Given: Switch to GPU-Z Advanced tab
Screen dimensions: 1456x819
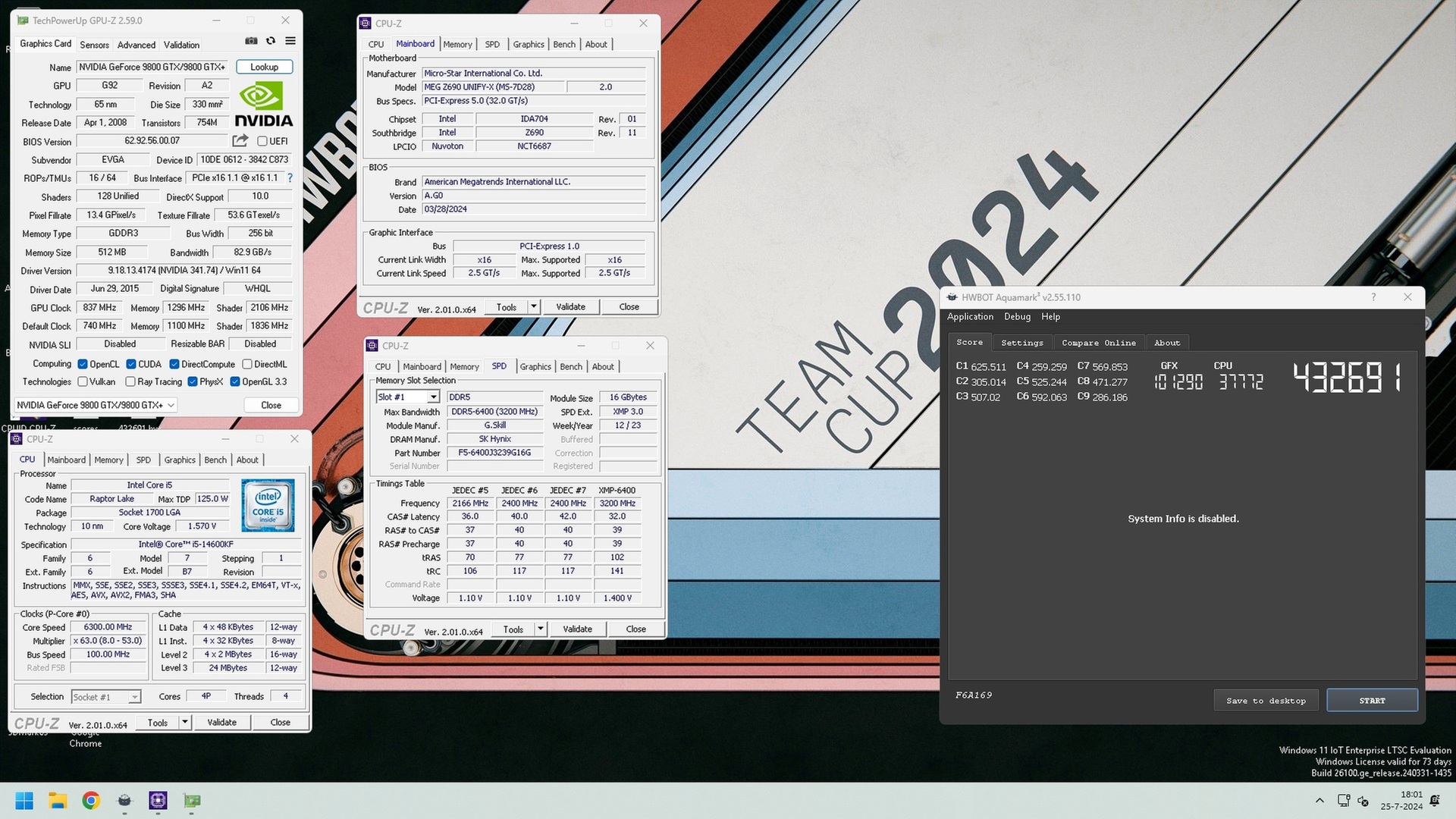Looking at the screenshot, I should tap(136, 45).
